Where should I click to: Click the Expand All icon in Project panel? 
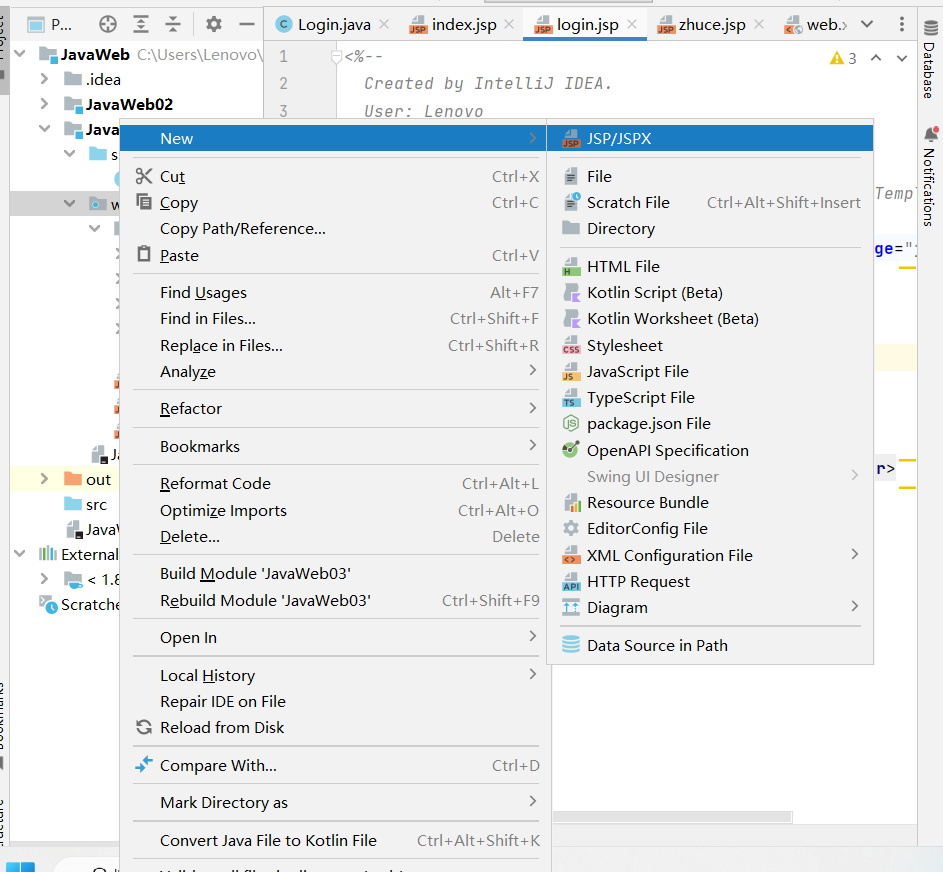pyautogui.click(x=141, y=24)
